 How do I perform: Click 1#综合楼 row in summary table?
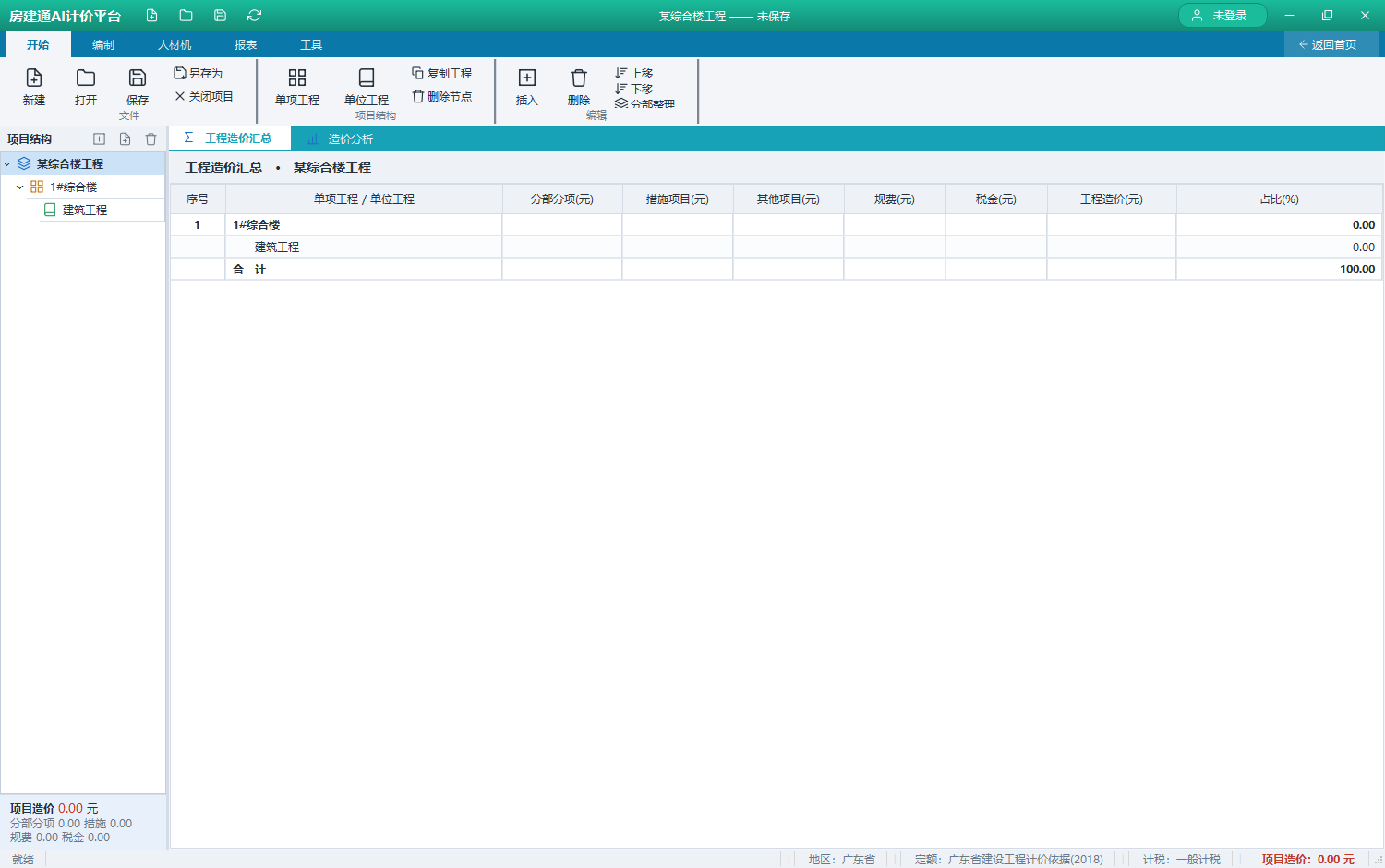click(776, 224)
